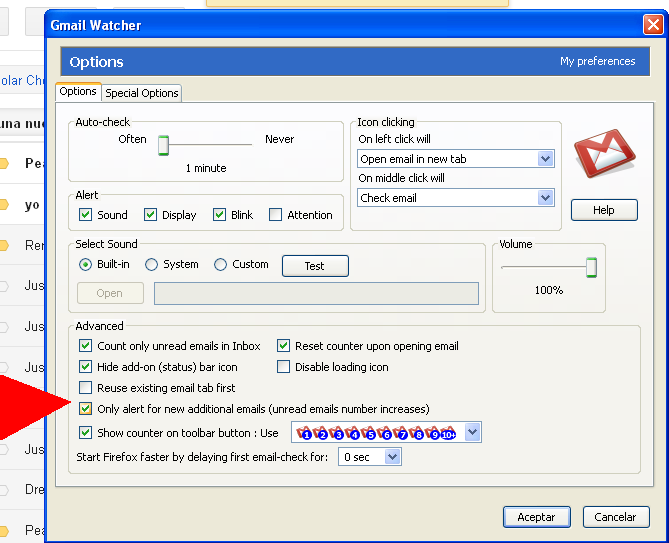Expand the middle click 'Check email' dropdown
The height and width of the screenshot is (543, 669).
click(x=456, y=198)
